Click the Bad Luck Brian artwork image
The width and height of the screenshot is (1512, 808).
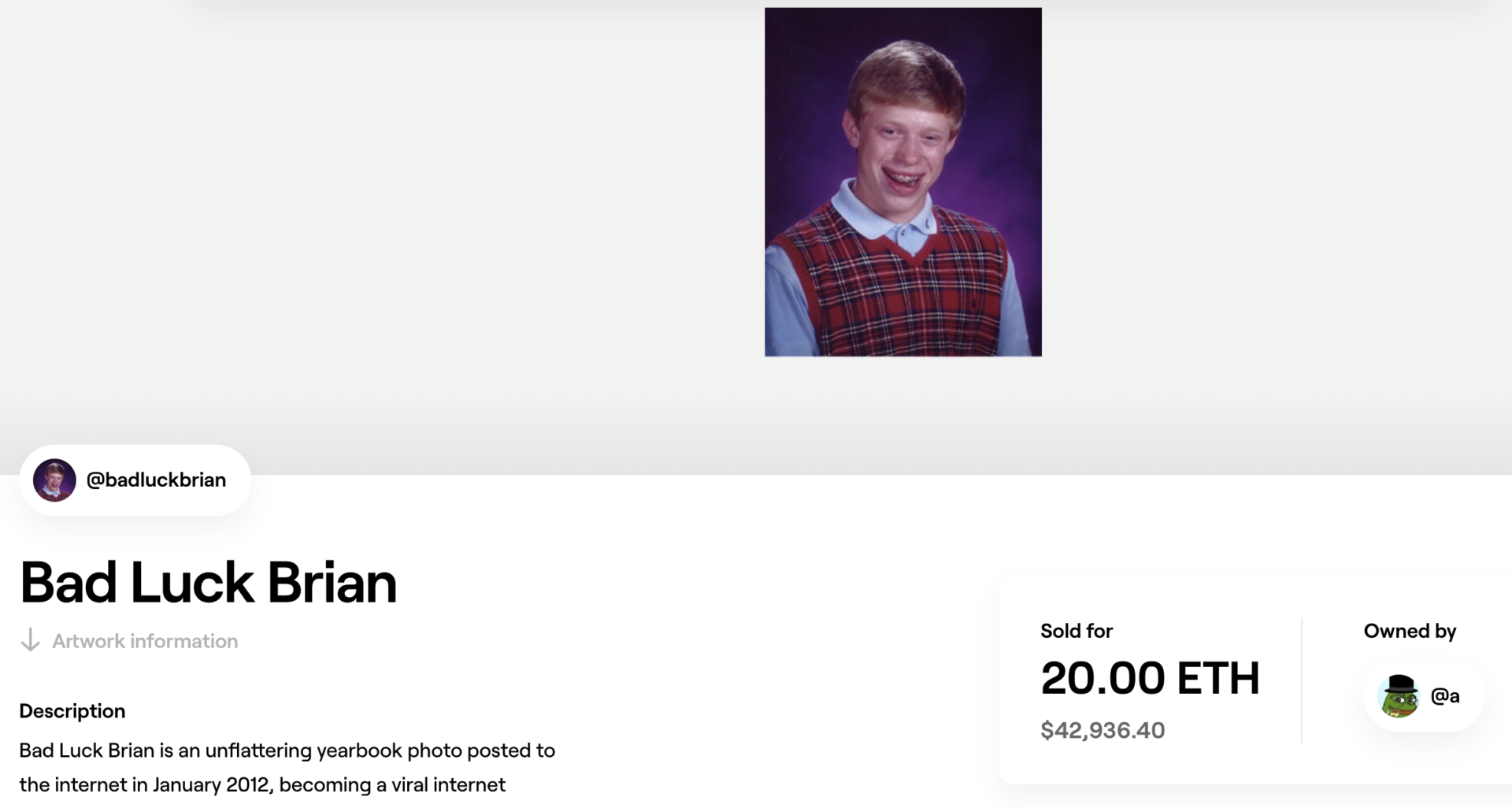coord(902,182)
